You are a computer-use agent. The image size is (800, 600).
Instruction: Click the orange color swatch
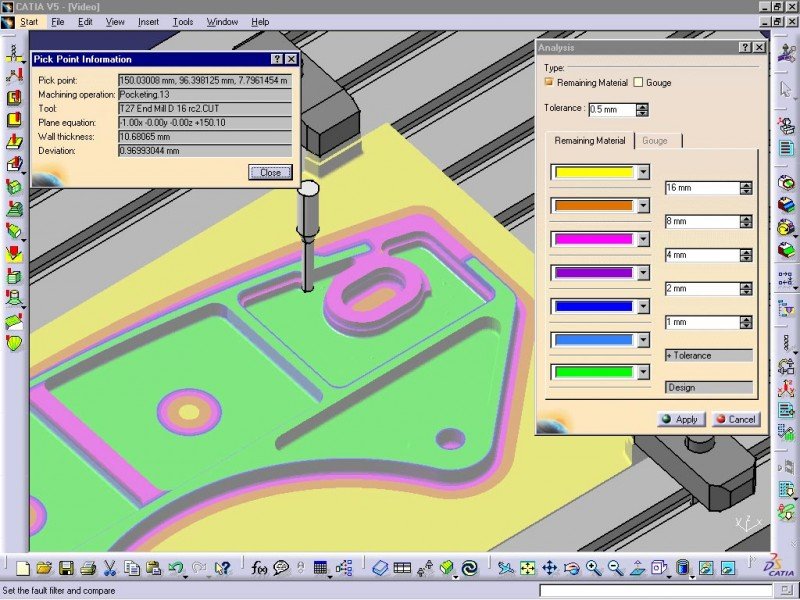pyautogui.click(x=593, y=206)
